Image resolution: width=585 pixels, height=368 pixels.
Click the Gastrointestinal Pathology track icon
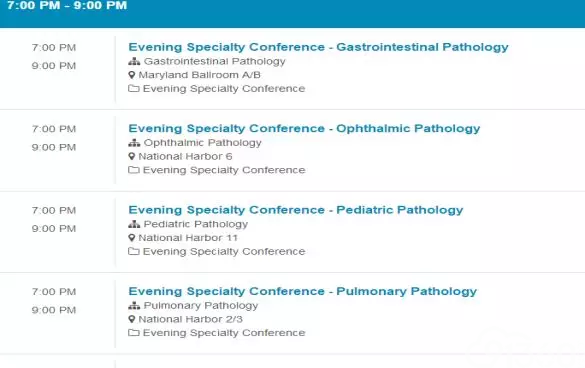tap(134, 61)
